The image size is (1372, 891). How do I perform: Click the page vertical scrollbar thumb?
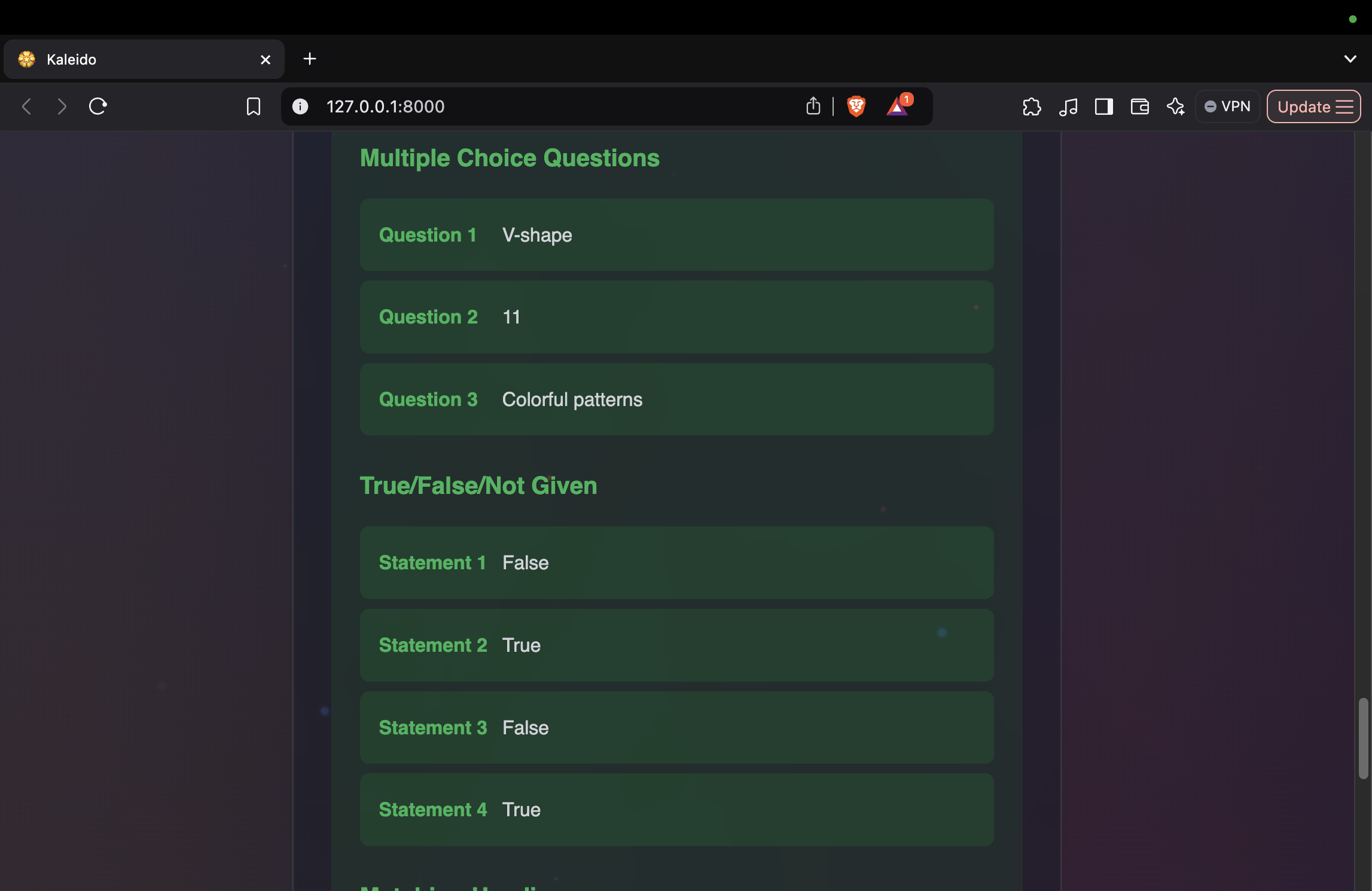1363,738
